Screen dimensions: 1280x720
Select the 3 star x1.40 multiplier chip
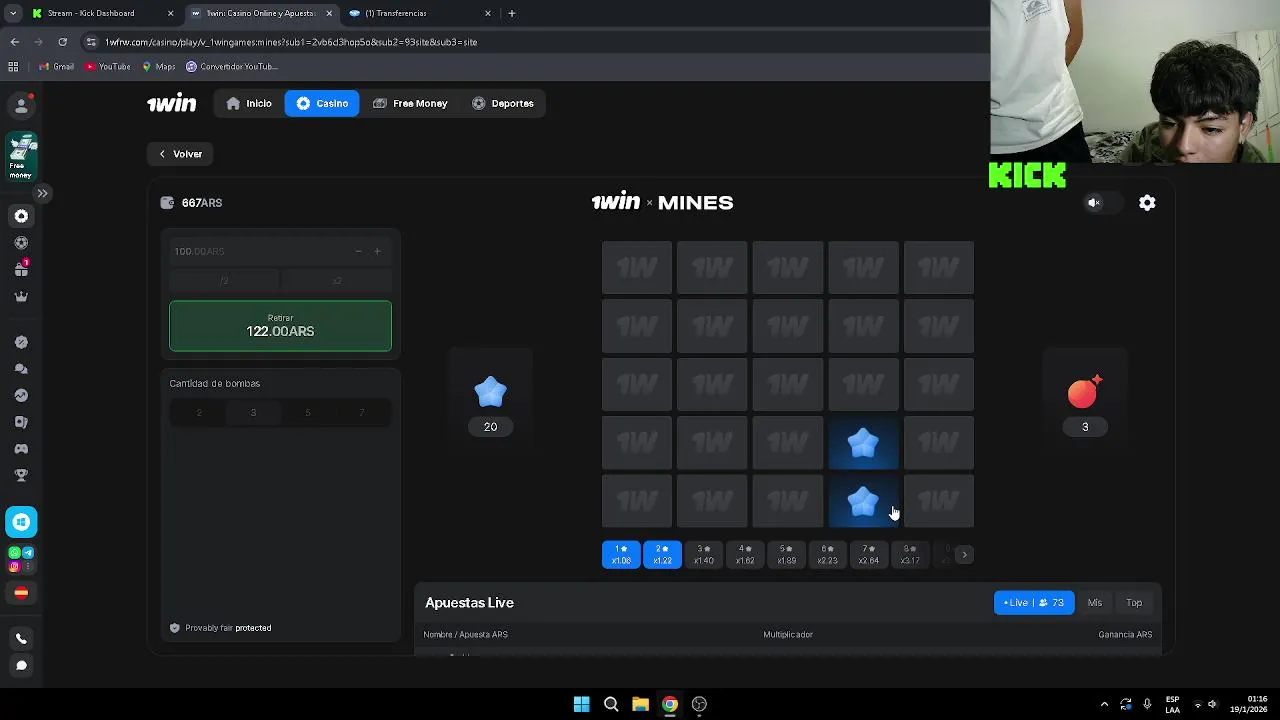pyautogui.click(x=704, y=555)
